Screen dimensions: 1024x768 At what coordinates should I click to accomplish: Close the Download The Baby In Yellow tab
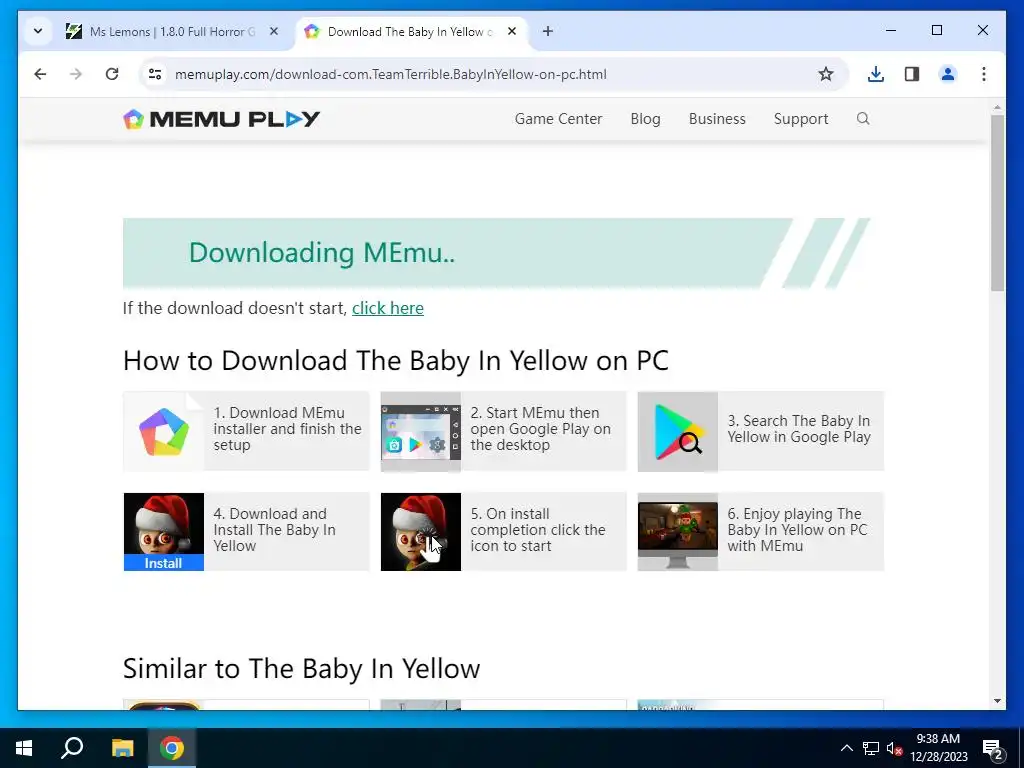[x=512, y=31]
